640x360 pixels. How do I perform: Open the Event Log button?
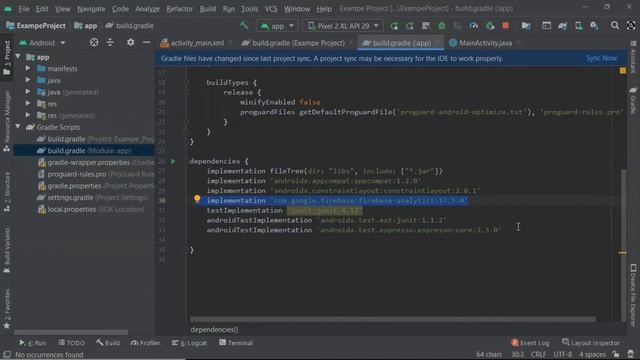(x=530, y=343)
